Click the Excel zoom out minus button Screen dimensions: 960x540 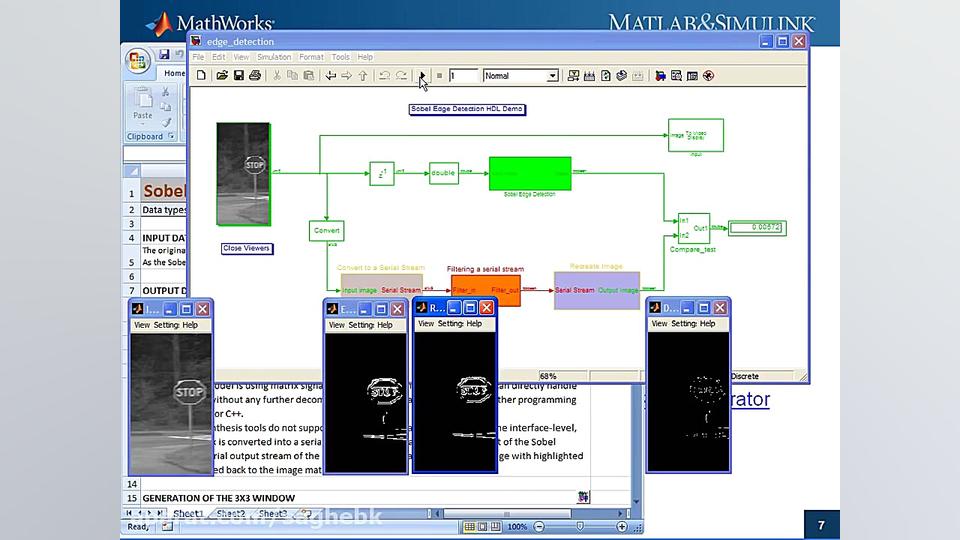click(539, 527)
